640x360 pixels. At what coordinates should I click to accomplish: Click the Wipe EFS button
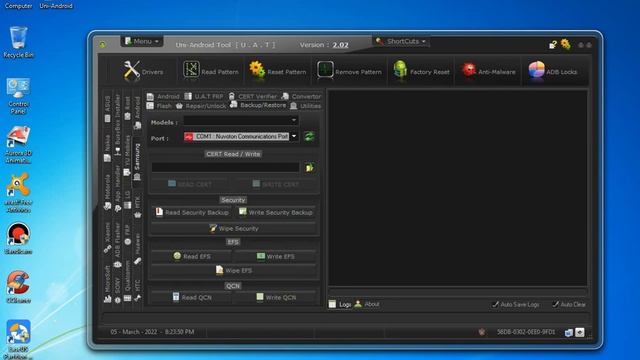point(234,270)
